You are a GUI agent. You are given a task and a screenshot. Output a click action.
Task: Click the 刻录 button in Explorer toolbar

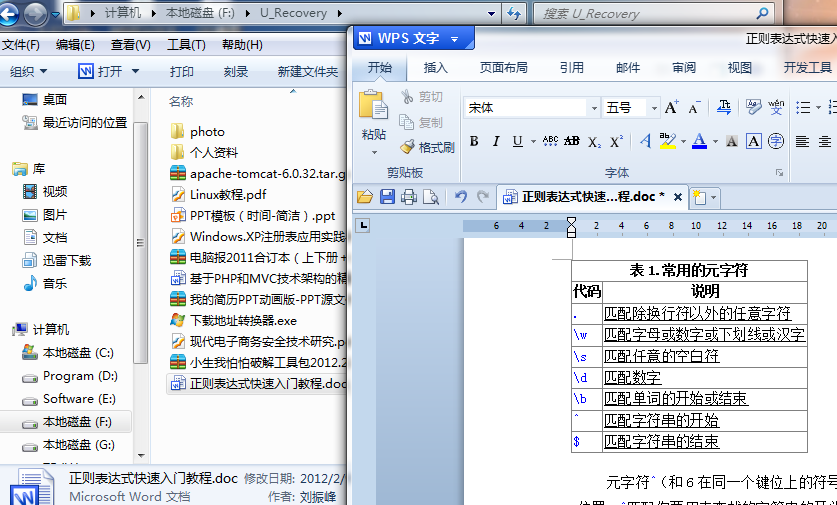point(236,71)
